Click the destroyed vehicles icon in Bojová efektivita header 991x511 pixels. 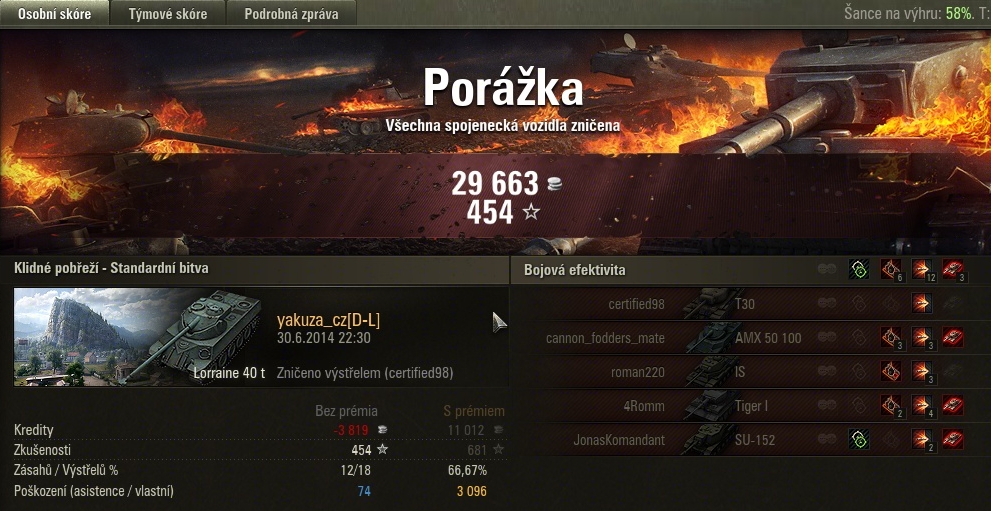click(952, 269)
